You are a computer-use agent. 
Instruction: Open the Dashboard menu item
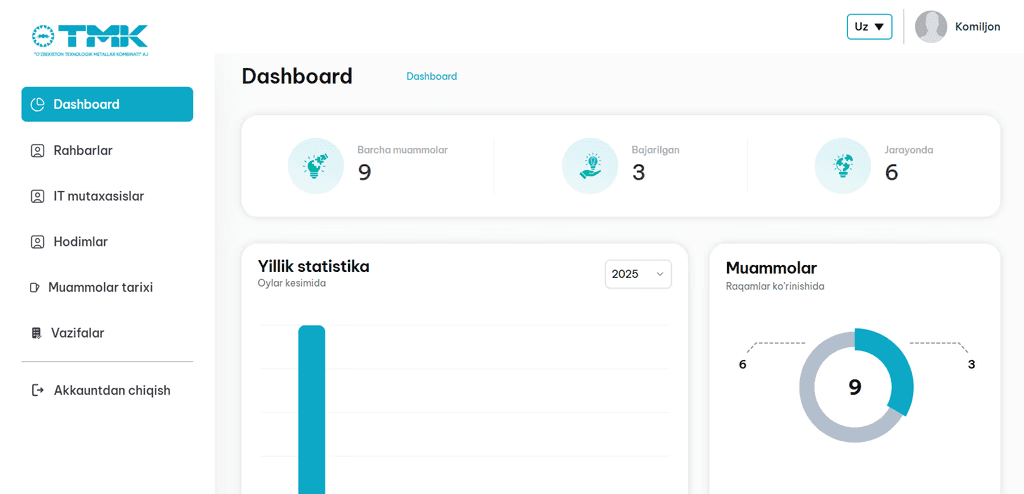pyautogui.click(x=107, y=105)
